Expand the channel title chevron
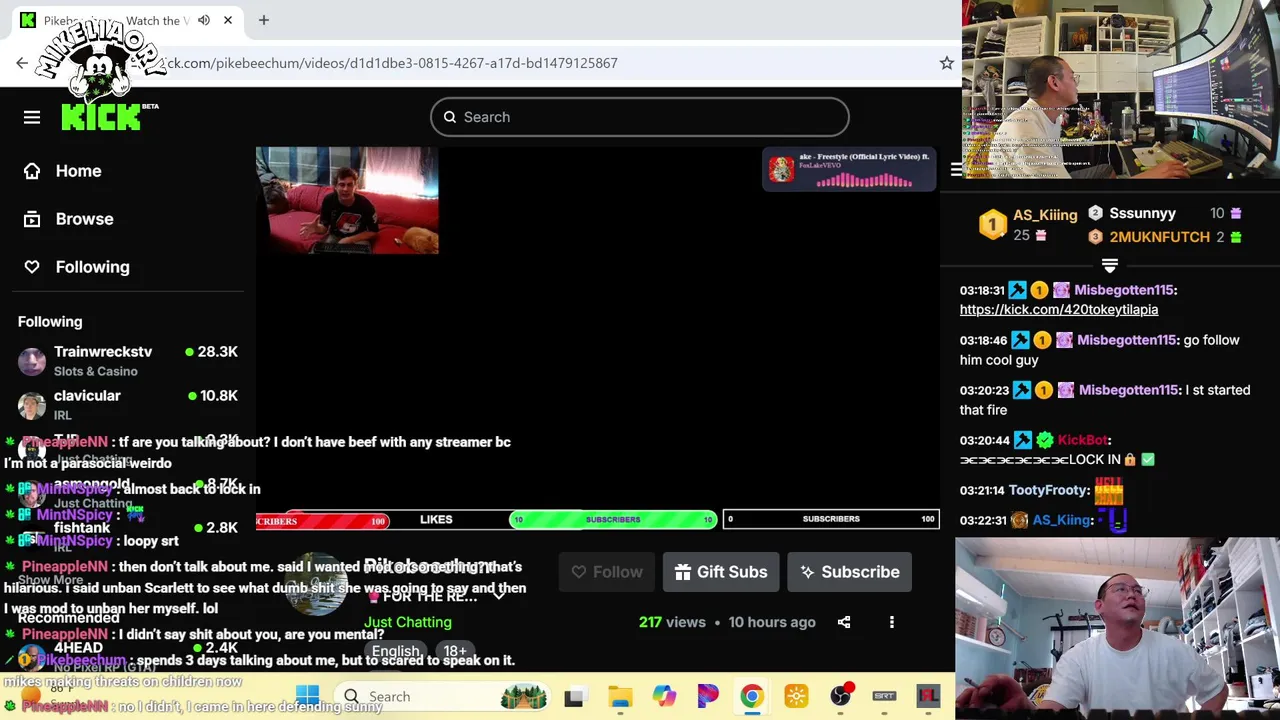Screen dimensions: 1280x720 pyautogui.click(x=498, y=596)
